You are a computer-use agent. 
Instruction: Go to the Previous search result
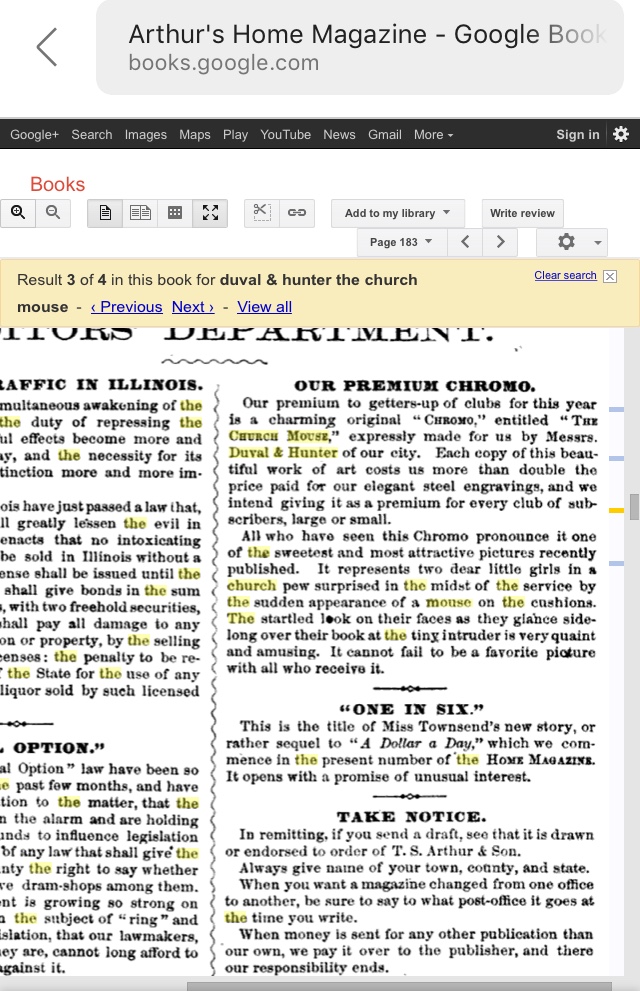pyautogui.click(x=126, y=307)
